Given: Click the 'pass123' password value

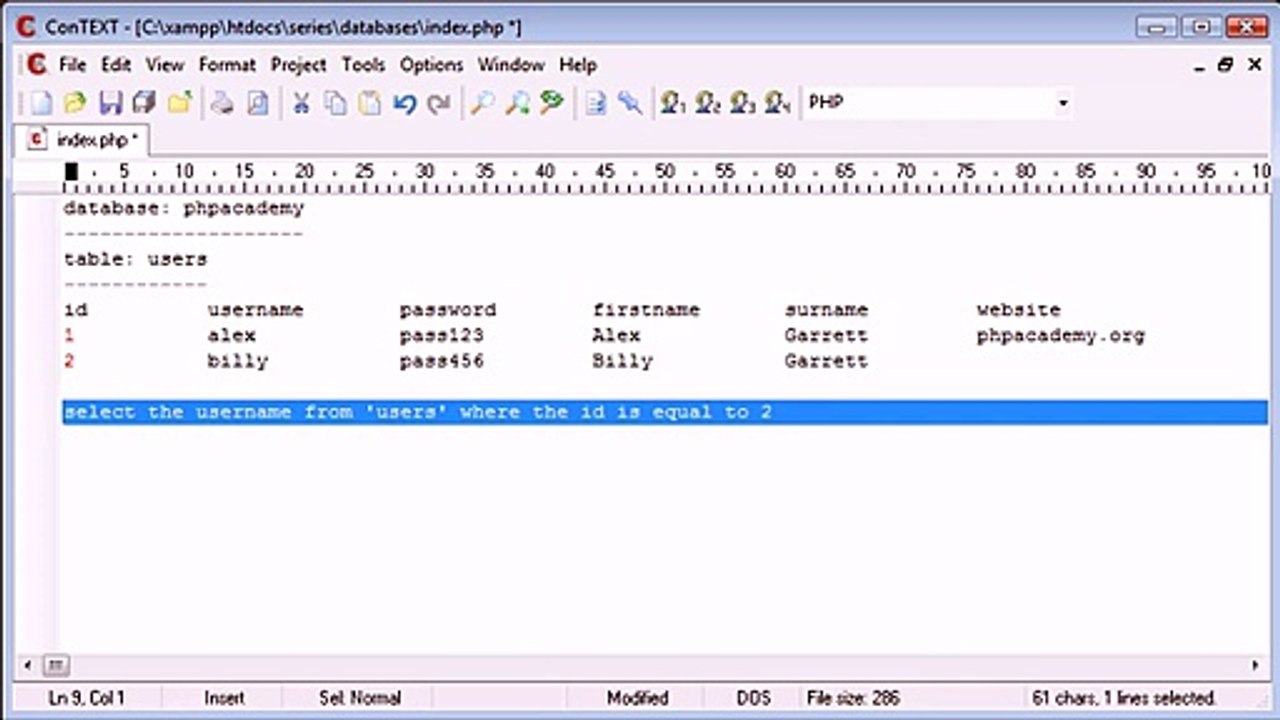Looking at the screenshot, I should click(441, 335).
